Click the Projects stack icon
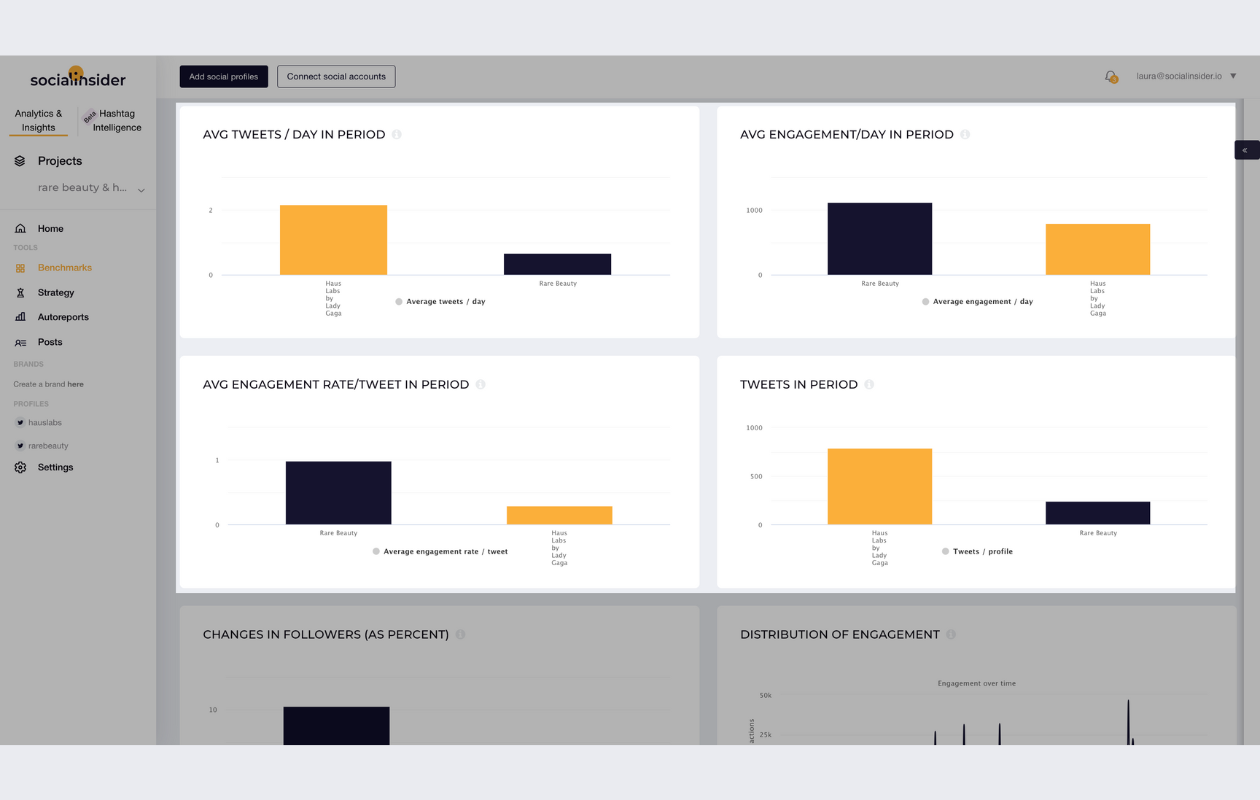The image size is (1260, 800). pyautogui.click(x=20, y=161)
